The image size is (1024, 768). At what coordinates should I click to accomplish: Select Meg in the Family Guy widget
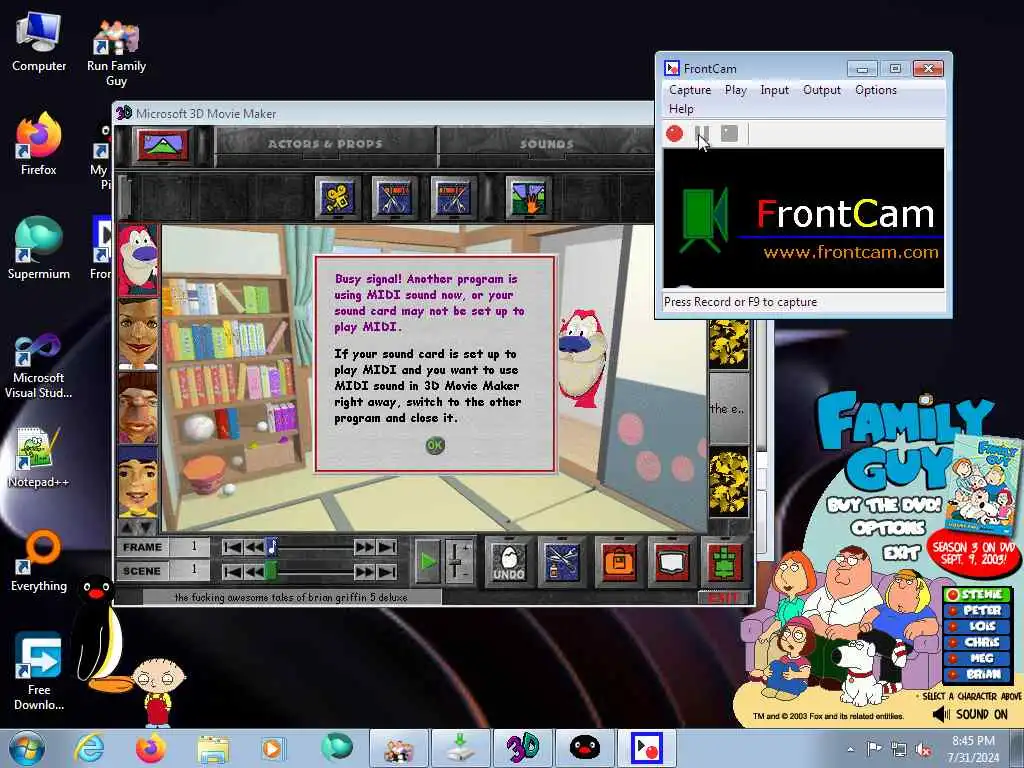click(978, 658)
